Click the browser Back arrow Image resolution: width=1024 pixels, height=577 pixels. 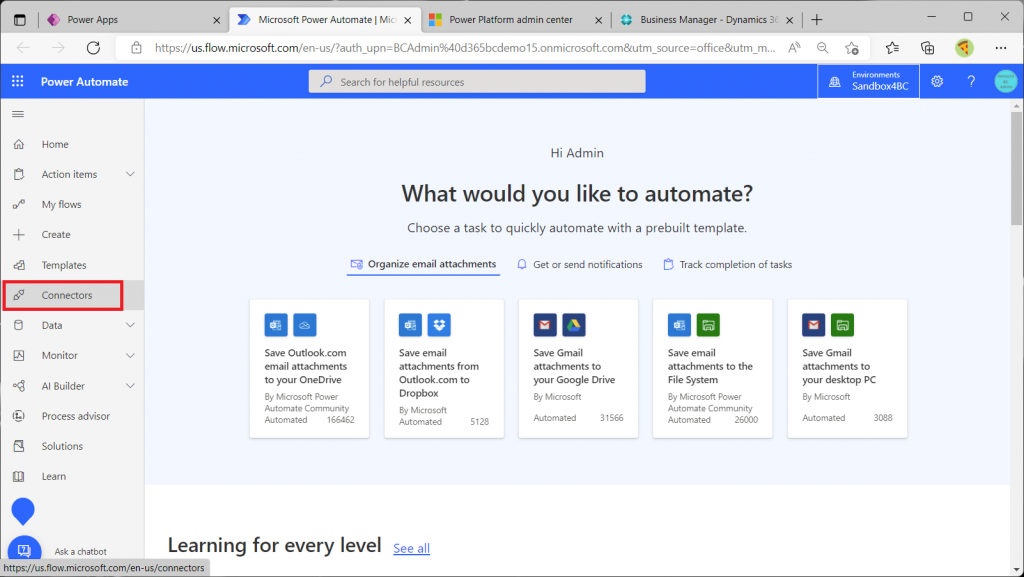24,48
